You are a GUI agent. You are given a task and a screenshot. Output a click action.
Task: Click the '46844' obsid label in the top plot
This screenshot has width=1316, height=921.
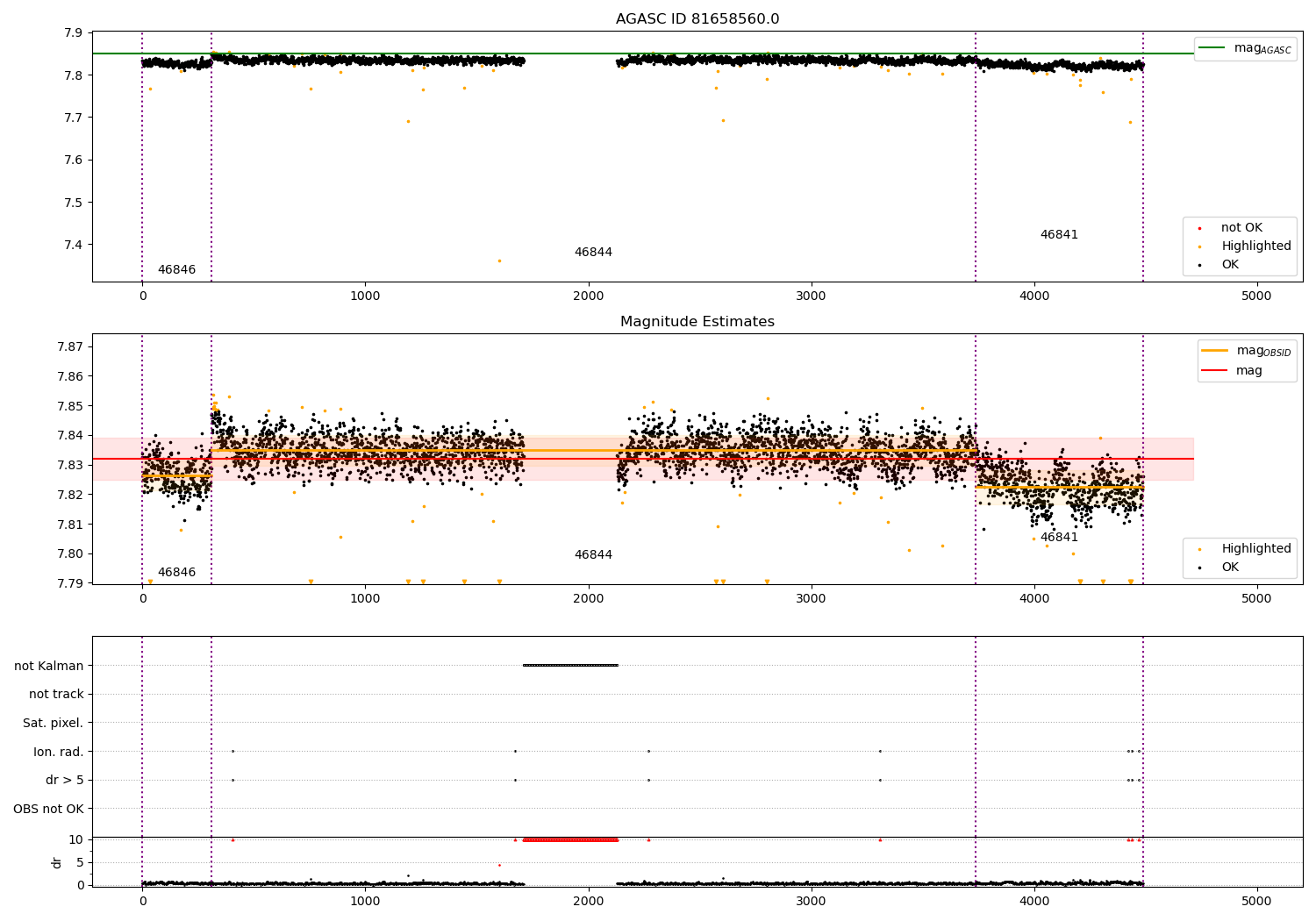[593, 253]
